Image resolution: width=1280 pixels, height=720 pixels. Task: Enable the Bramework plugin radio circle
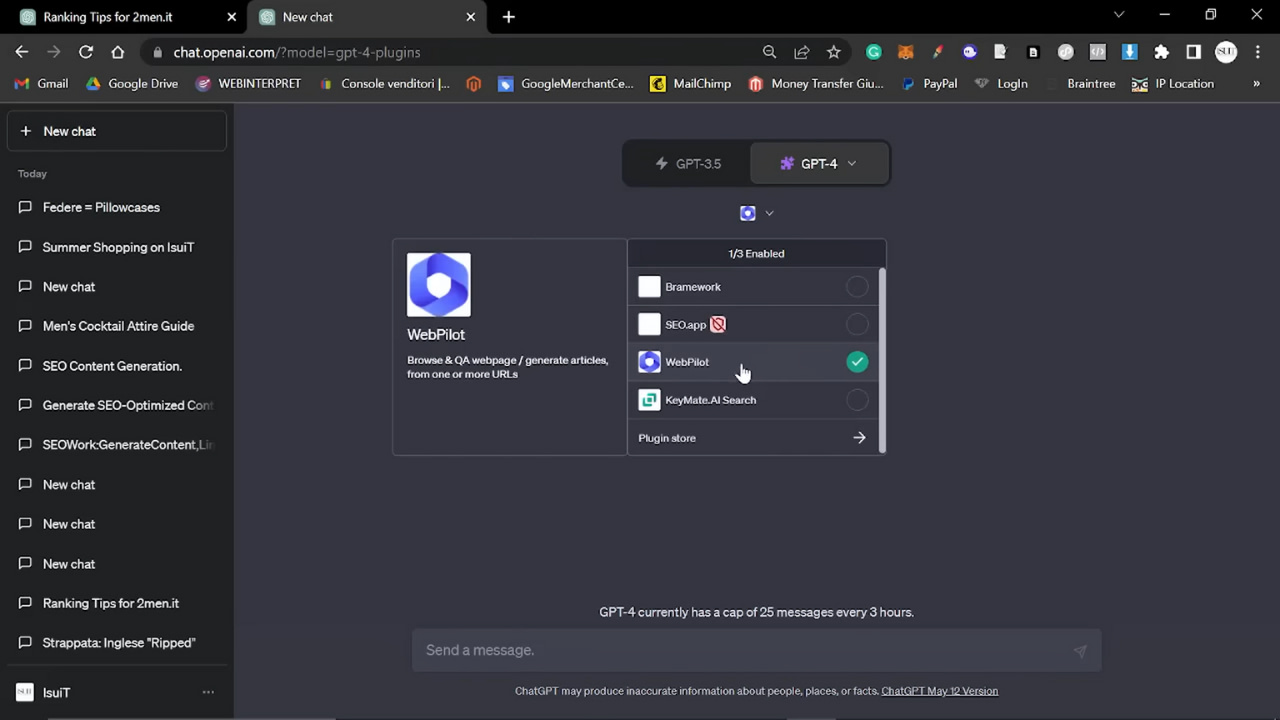coord(857,287)
